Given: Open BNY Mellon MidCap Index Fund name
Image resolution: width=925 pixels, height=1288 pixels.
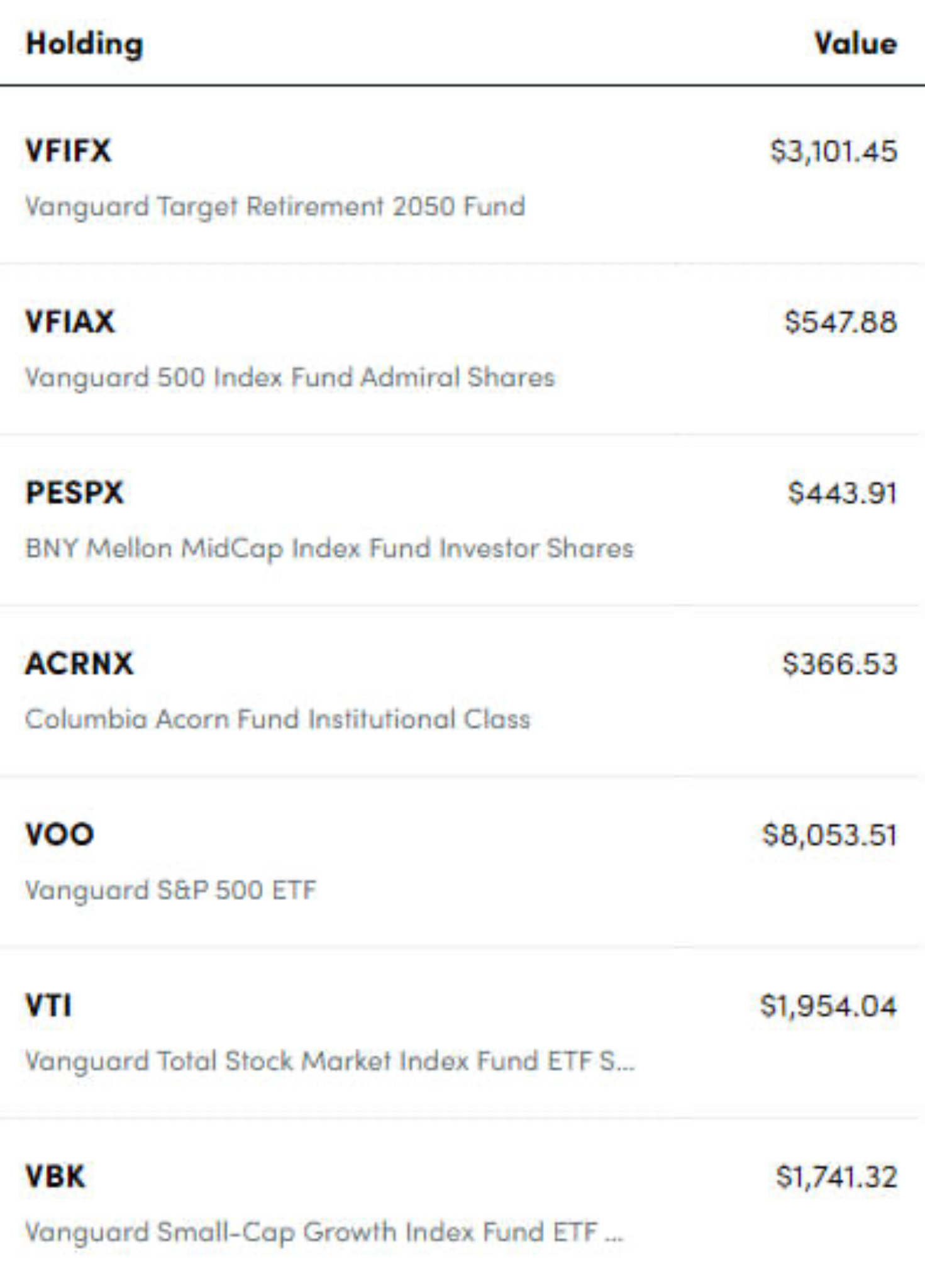Looking at the screenshot, I should (329, 549).
